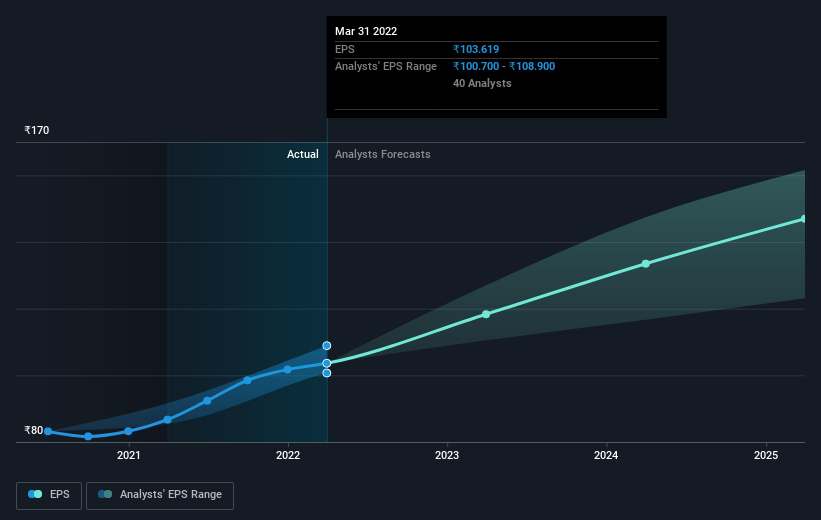The image size is (821, 520).
Task: Click the 'Analysts Forecasts' label
Action: coord(383,154)
